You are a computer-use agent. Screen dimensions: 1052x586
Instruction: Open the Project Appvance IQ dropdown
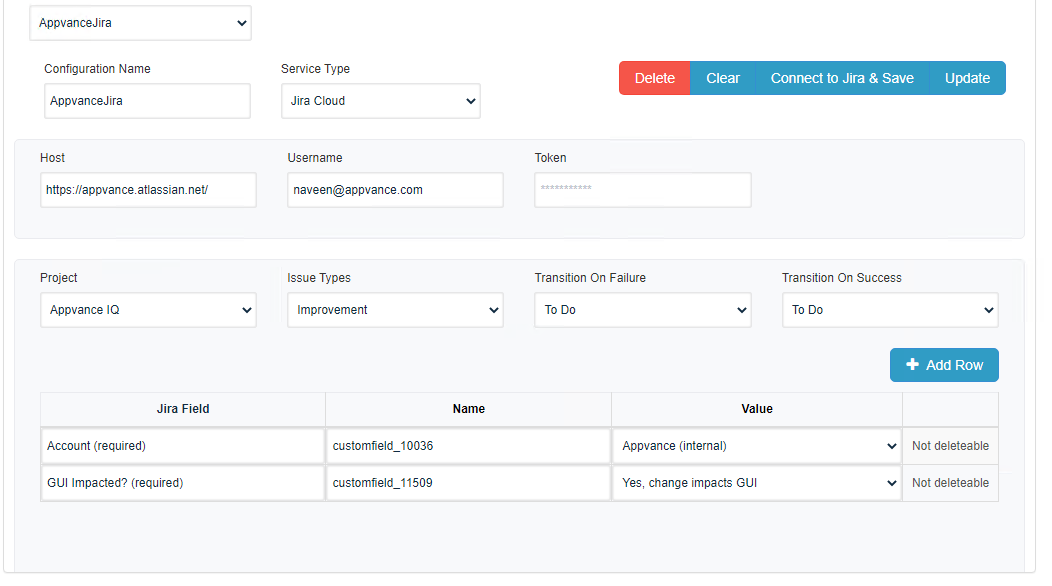click(148, 310)
